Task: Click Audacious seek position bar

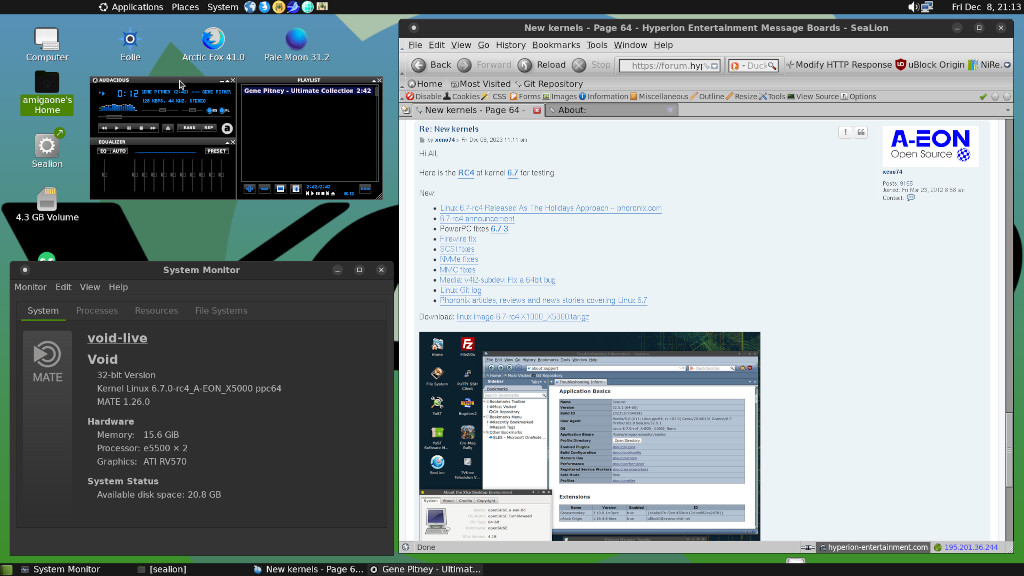Action: pyautogui.click(x=164, y=117)
